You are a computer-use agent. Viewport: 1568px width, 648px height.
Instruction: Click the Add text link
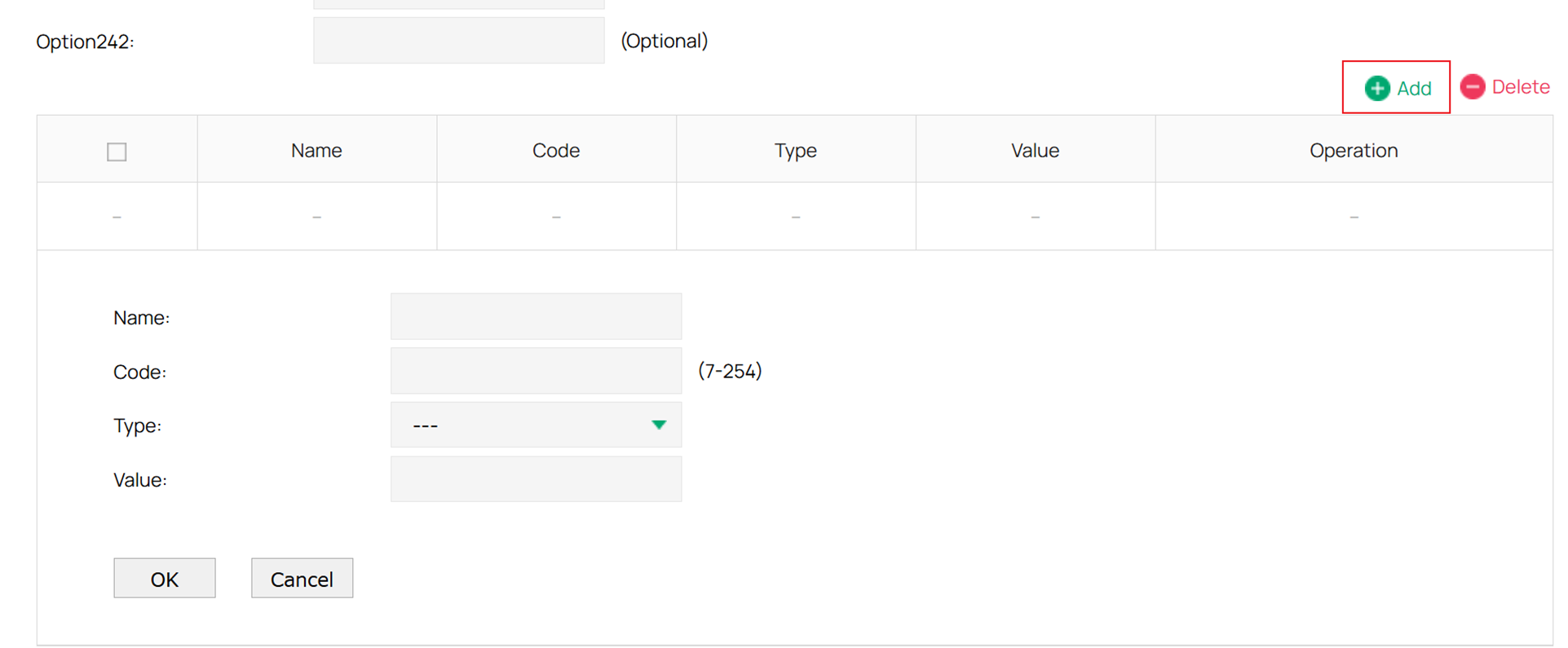[1414, 88]
